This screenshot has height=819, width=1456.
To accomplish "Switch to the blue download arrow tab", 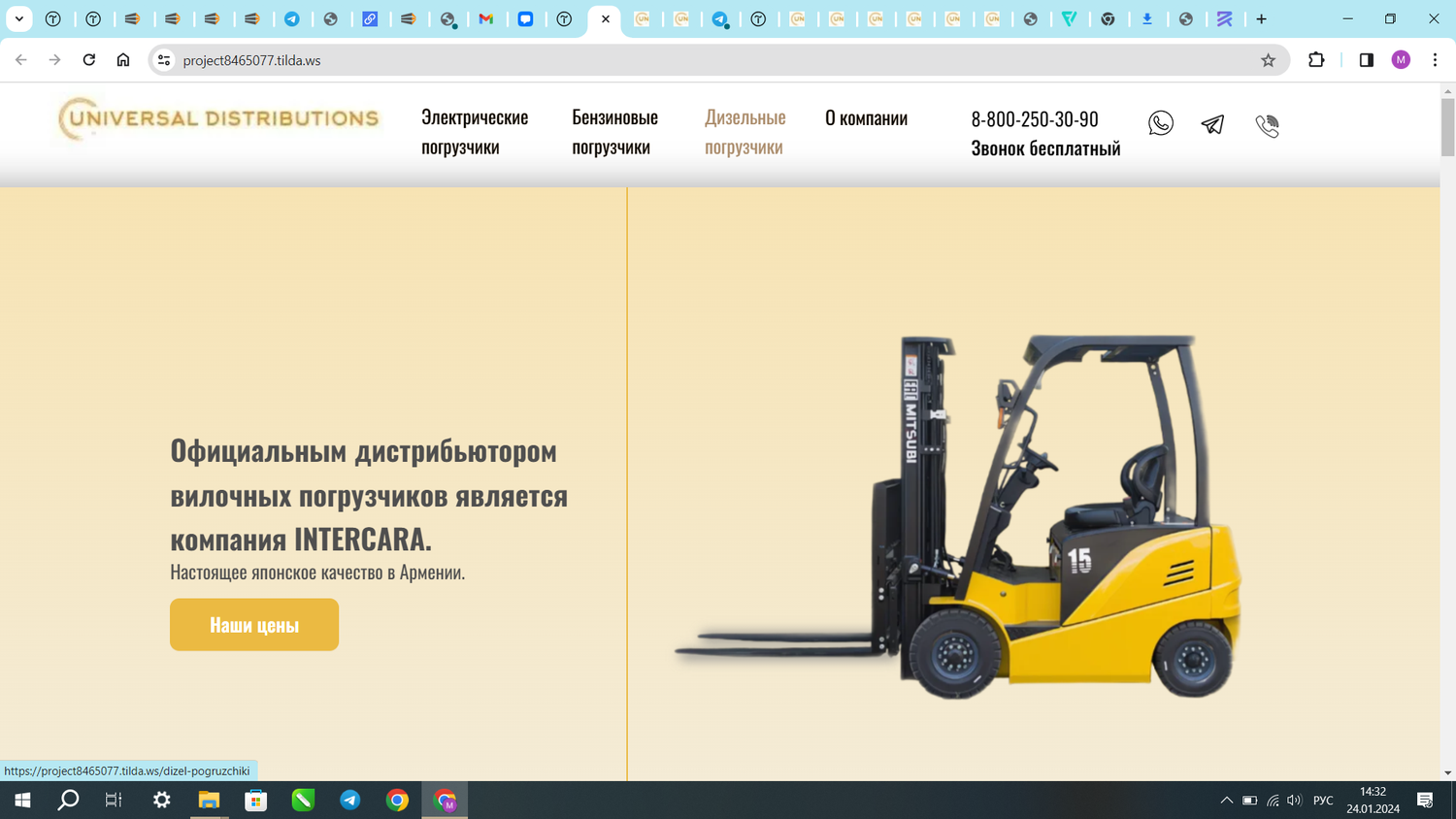I will [1146, 19].
